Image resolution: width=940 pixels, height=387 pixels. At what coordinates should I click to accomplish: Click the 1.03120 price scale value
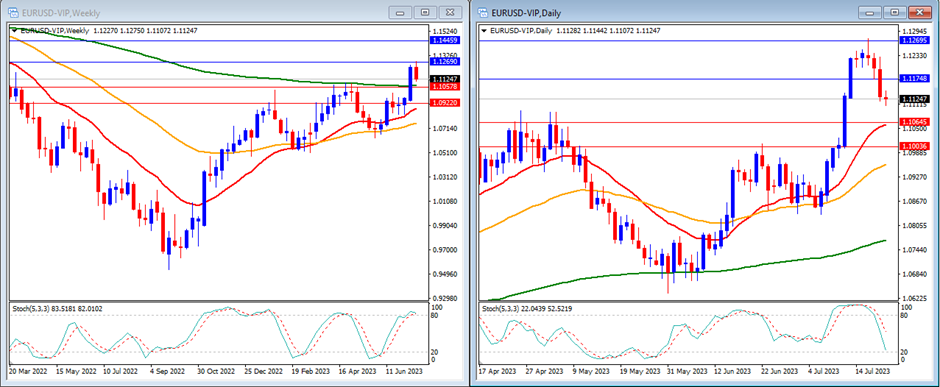(x=444, y=177)
